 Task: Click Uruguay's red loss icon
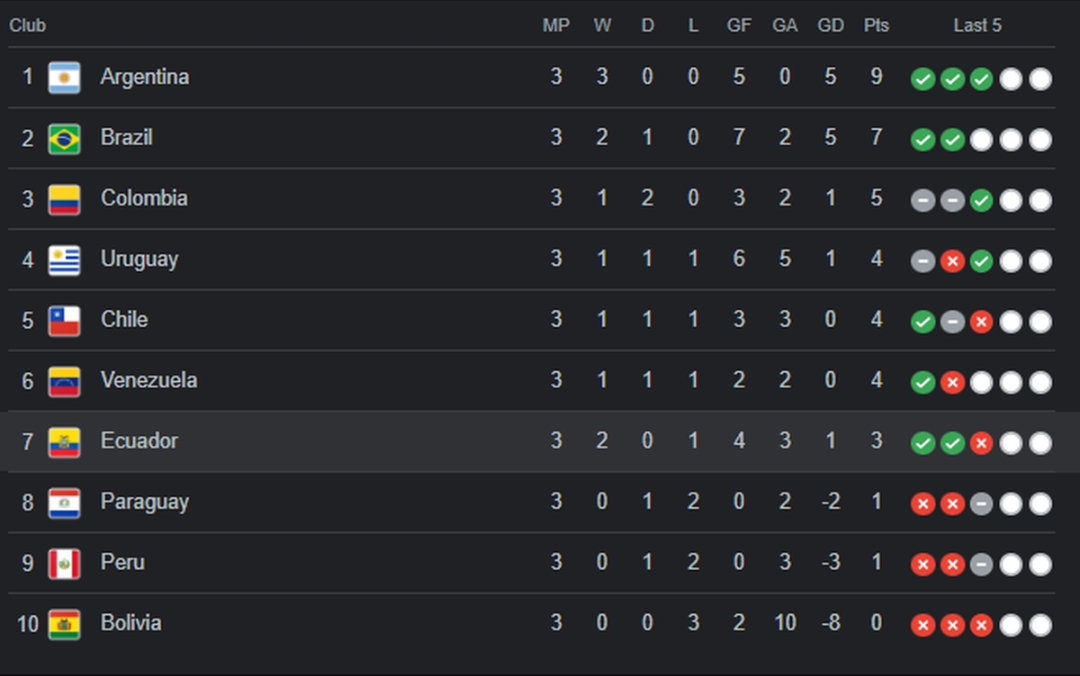coord(953,261)
